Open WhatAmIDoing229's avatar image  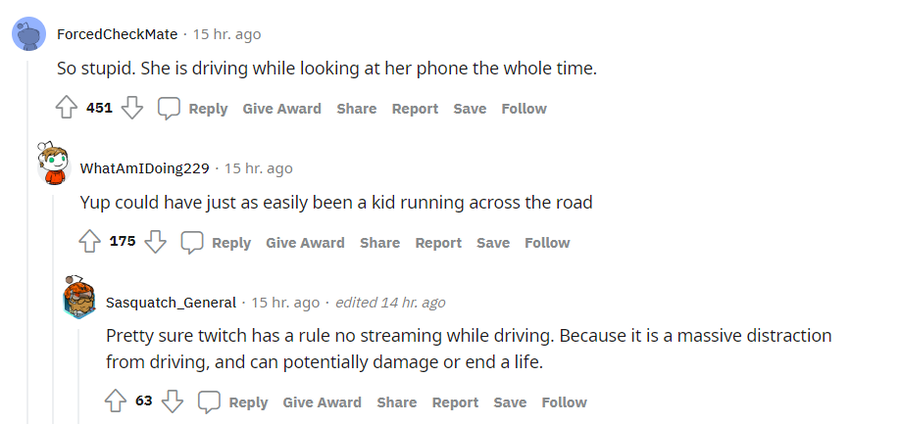click(x=52, y=164)
